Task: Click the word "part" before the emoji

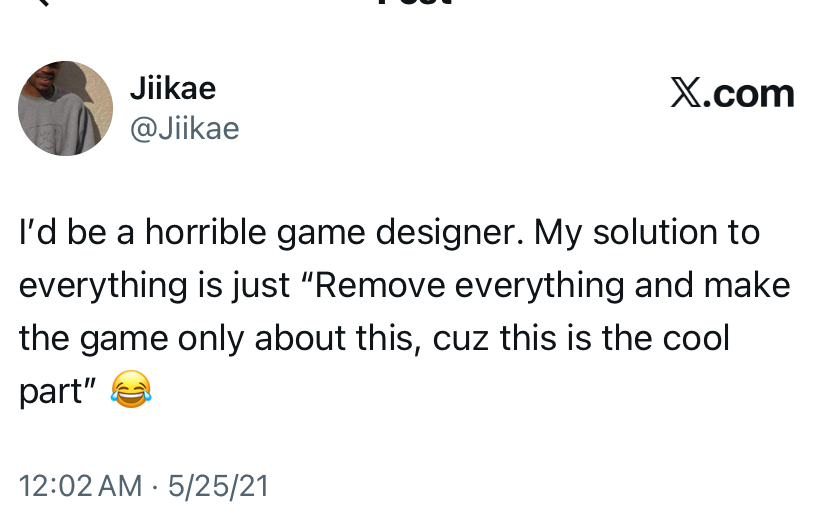Action: (x=50, y=391)
